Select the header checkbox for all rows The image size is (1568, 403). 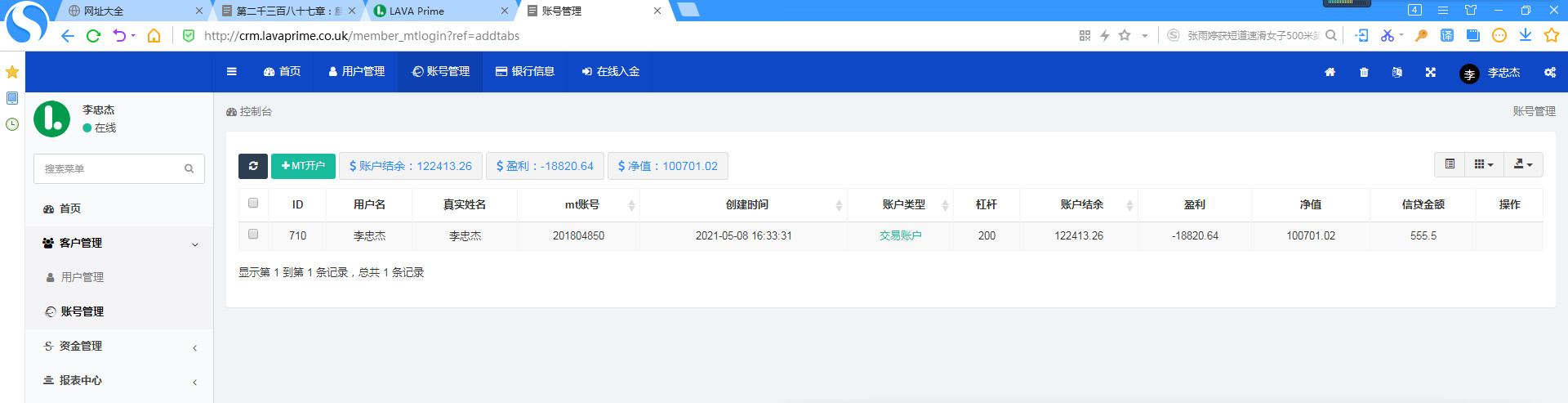click(253, 203)
